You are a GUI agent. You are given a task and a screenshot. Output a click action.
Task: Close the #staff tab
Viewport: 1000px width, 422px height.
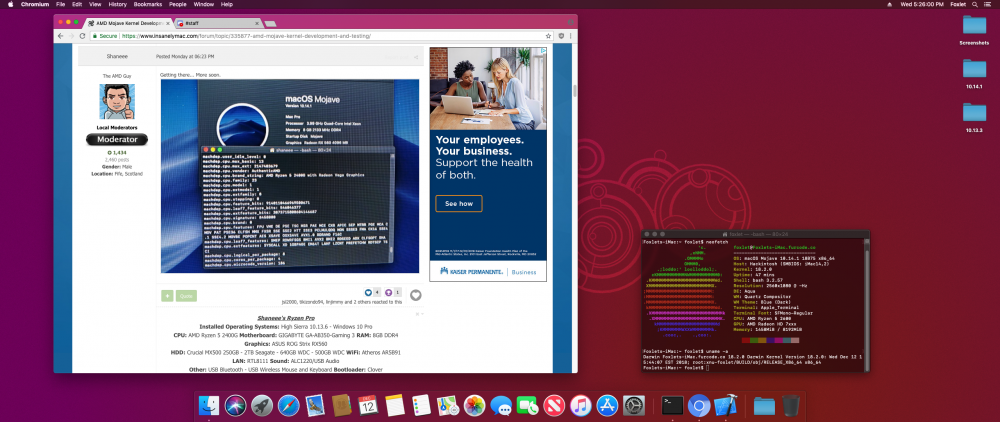(255, 23)
